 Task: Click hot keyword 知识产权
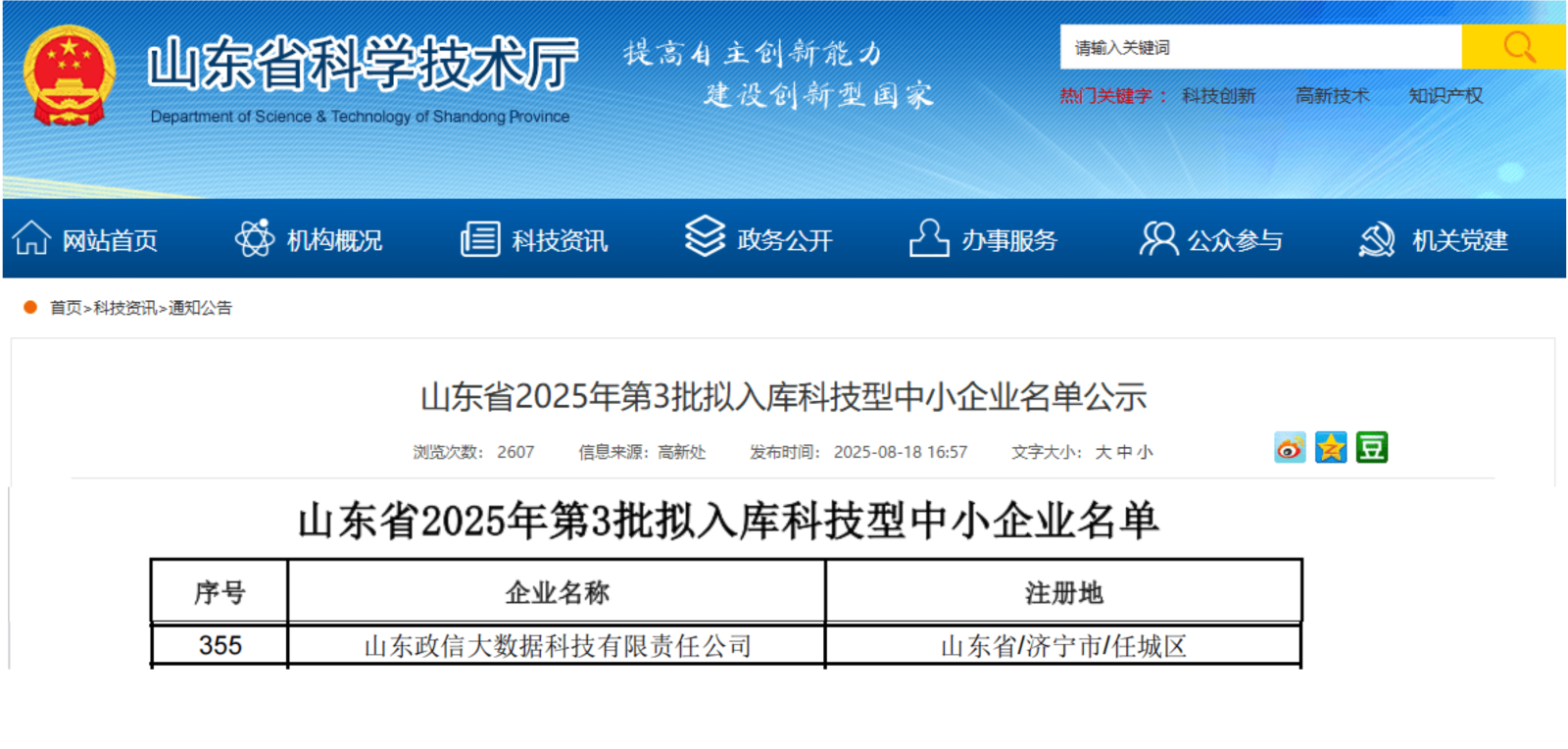pyautogui.click(x=1445, y=96)
